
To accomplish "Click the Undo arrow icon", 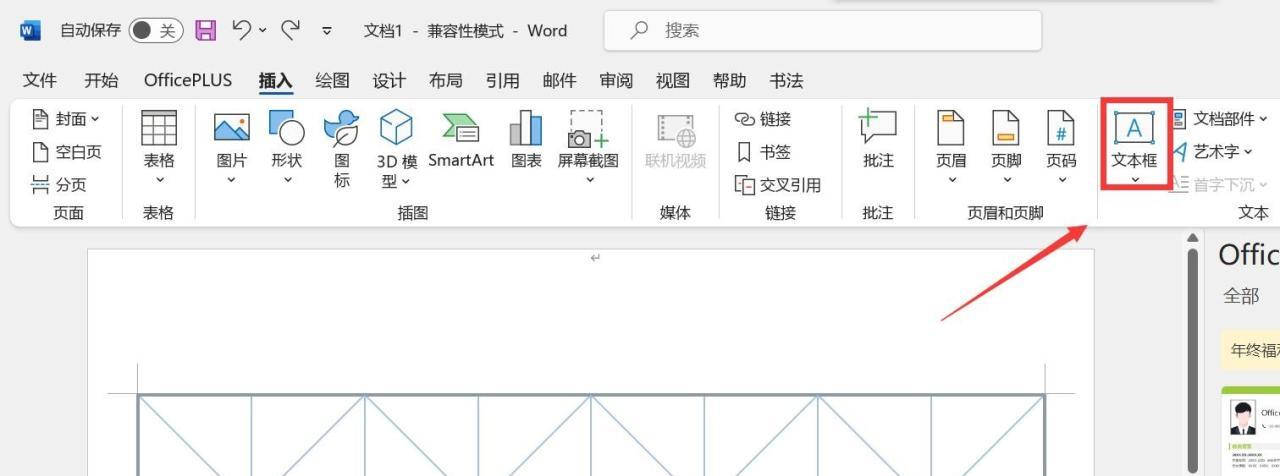I will pyautogui.click(x=242, y=31).
